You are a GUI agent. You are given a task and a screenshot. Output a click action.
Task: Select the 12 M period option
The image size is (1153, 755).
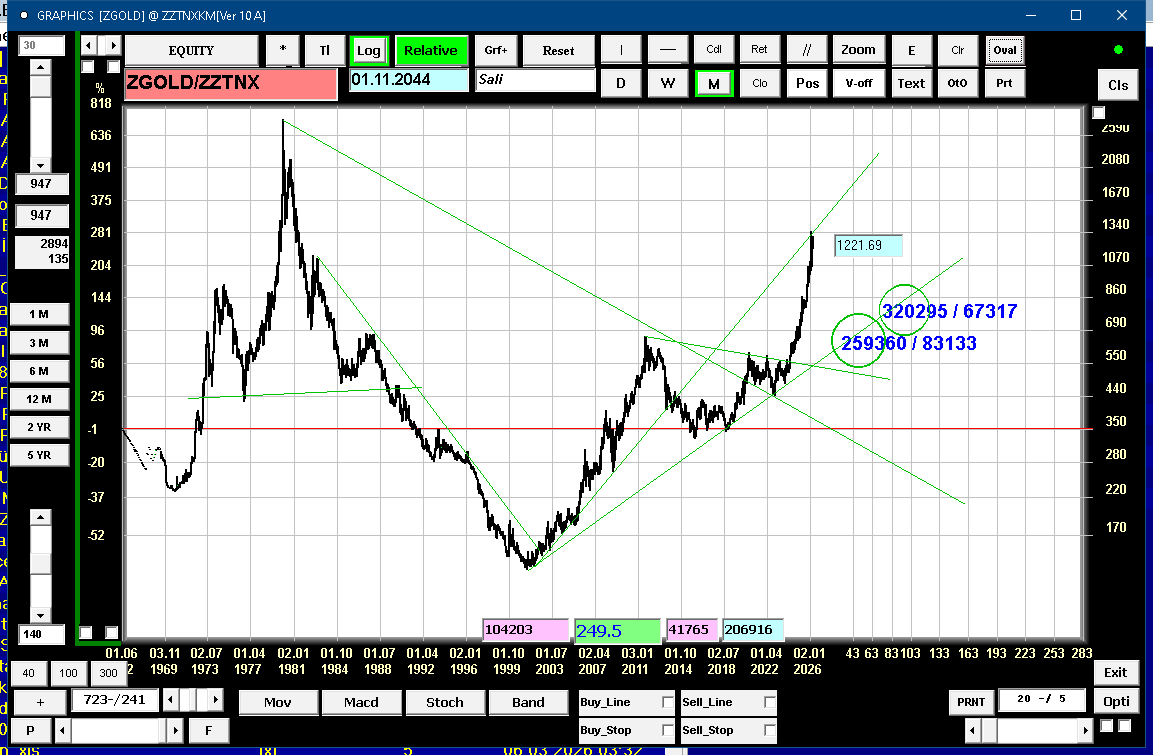[39, 399]
